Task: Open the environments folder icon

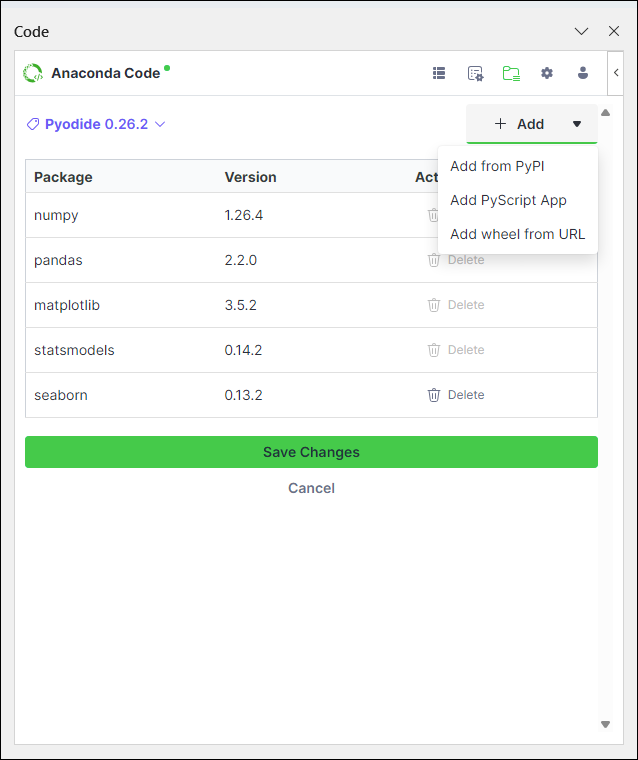Action: pyautogui.click(x=511, y=73)
